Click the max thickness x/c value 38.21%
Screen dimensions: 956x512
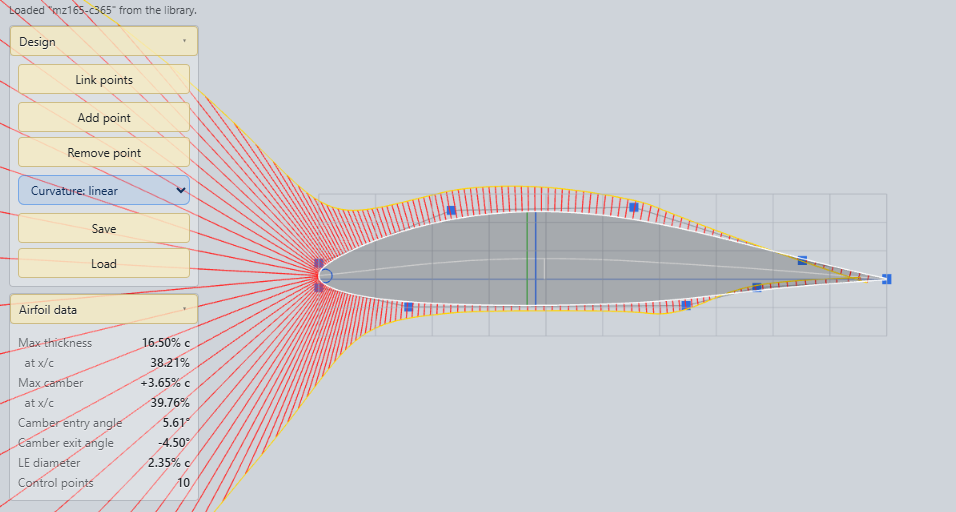pos(170,363)
